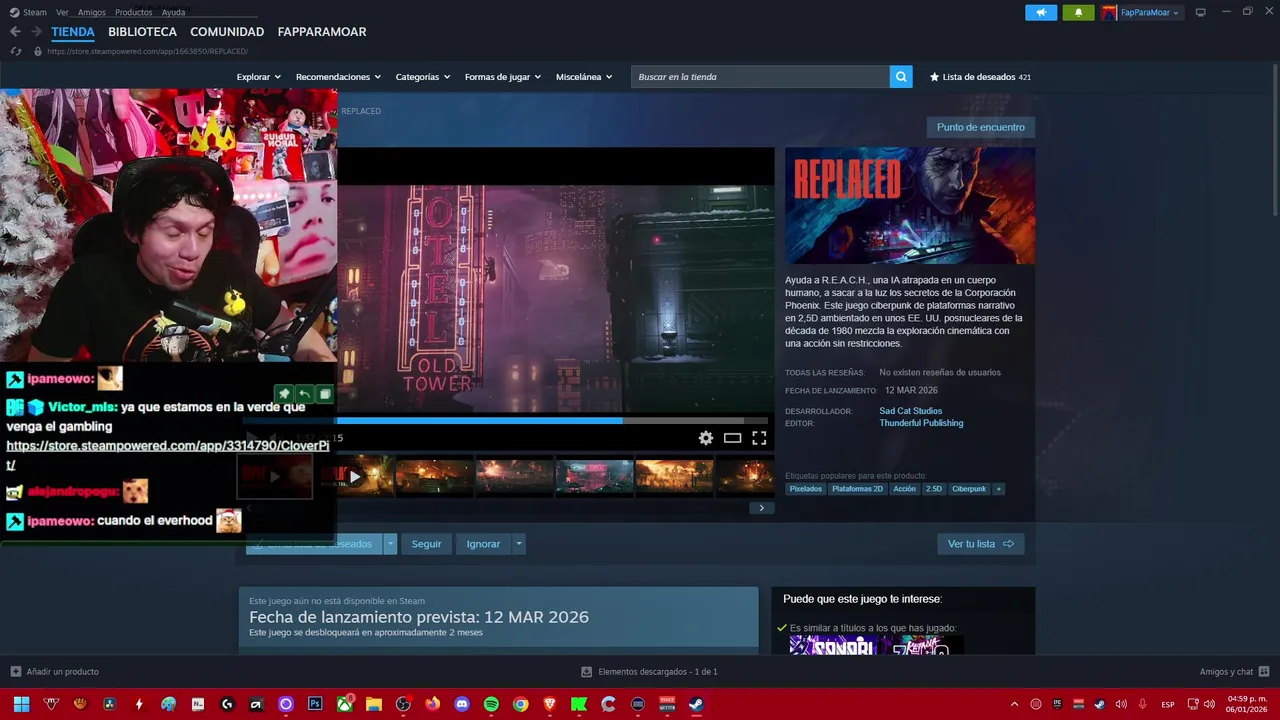The image size is (1280, 720).
Task: Open the Sad Cat Studios developer link
Action: point(910,411)
